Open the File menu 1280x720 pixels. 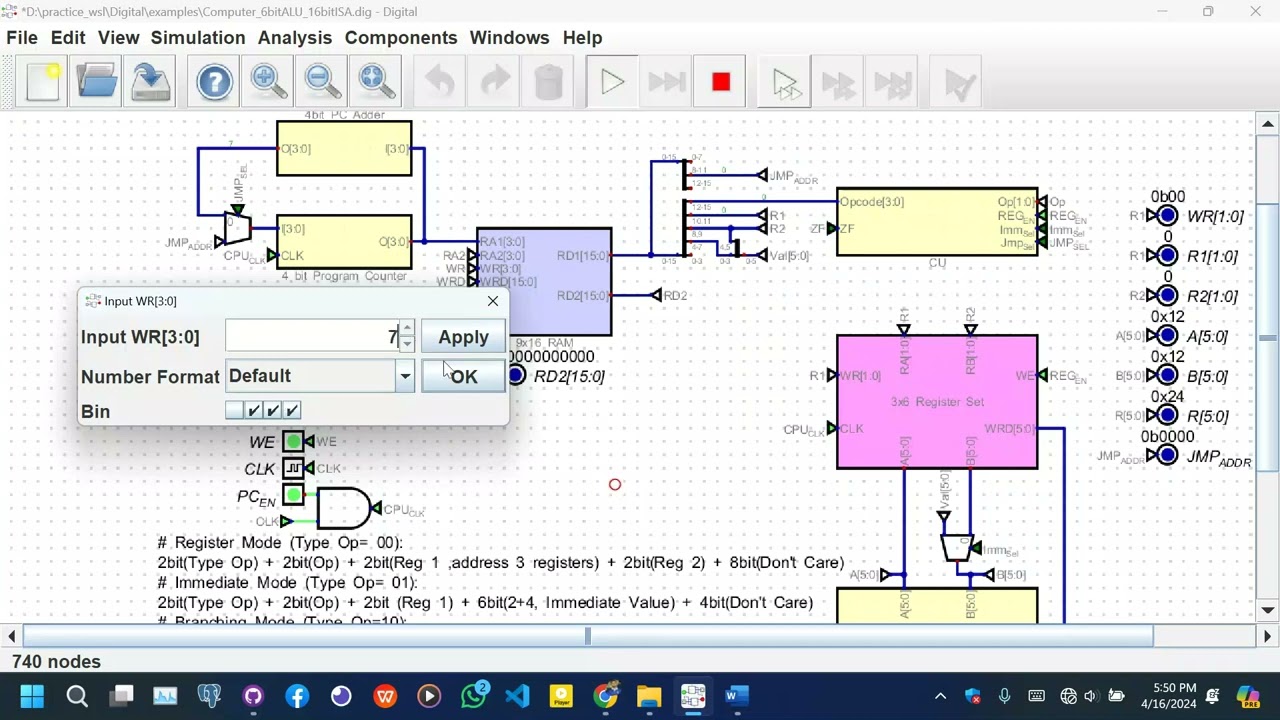pyautogui.click(x=22, y=37)
